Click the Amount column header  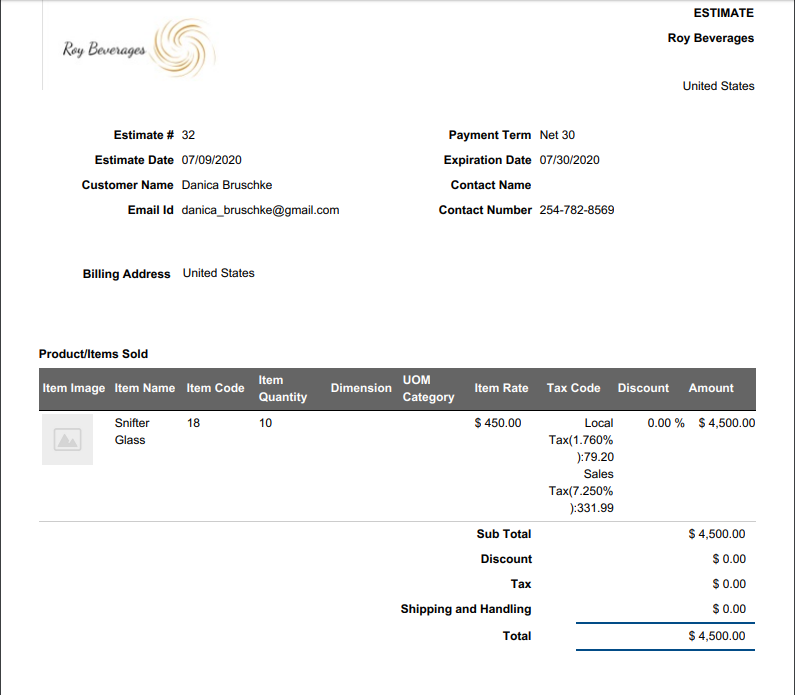point(711,388)
